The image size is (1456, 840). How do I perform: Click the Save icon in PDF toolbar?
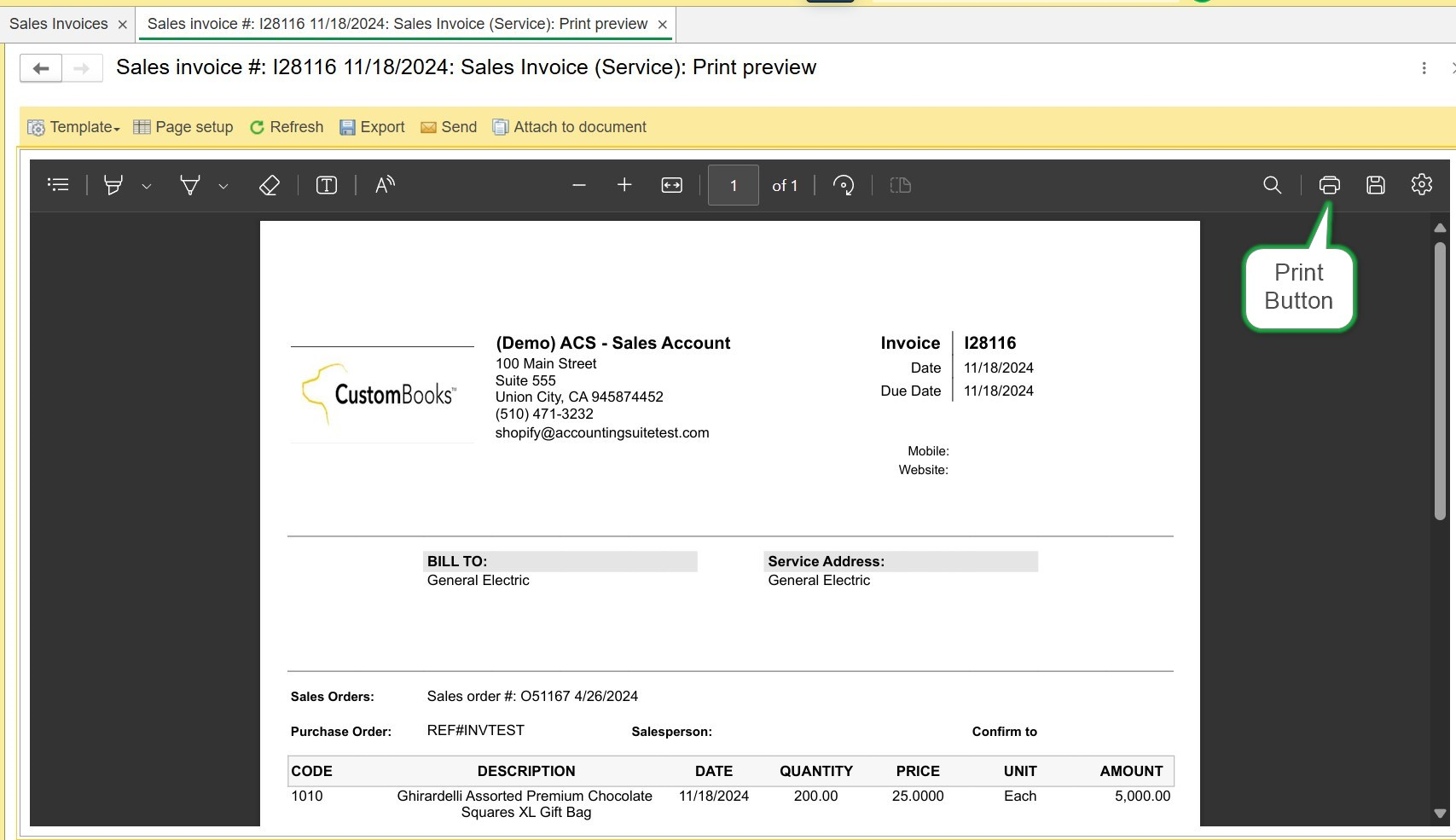(1375, 185)
